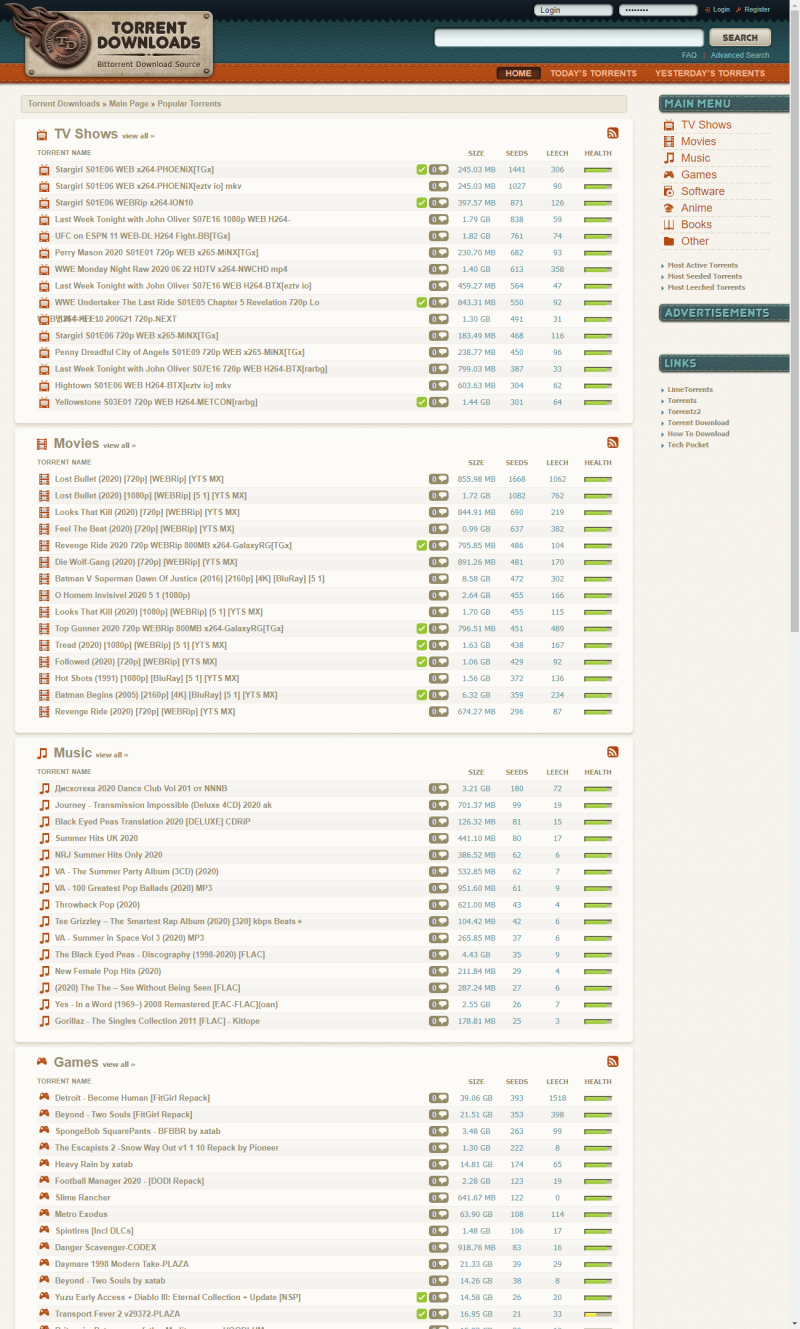Click comment bubble on Detroit - Become Human row
800x1329 pixels.
click(x=439, y=1098)
